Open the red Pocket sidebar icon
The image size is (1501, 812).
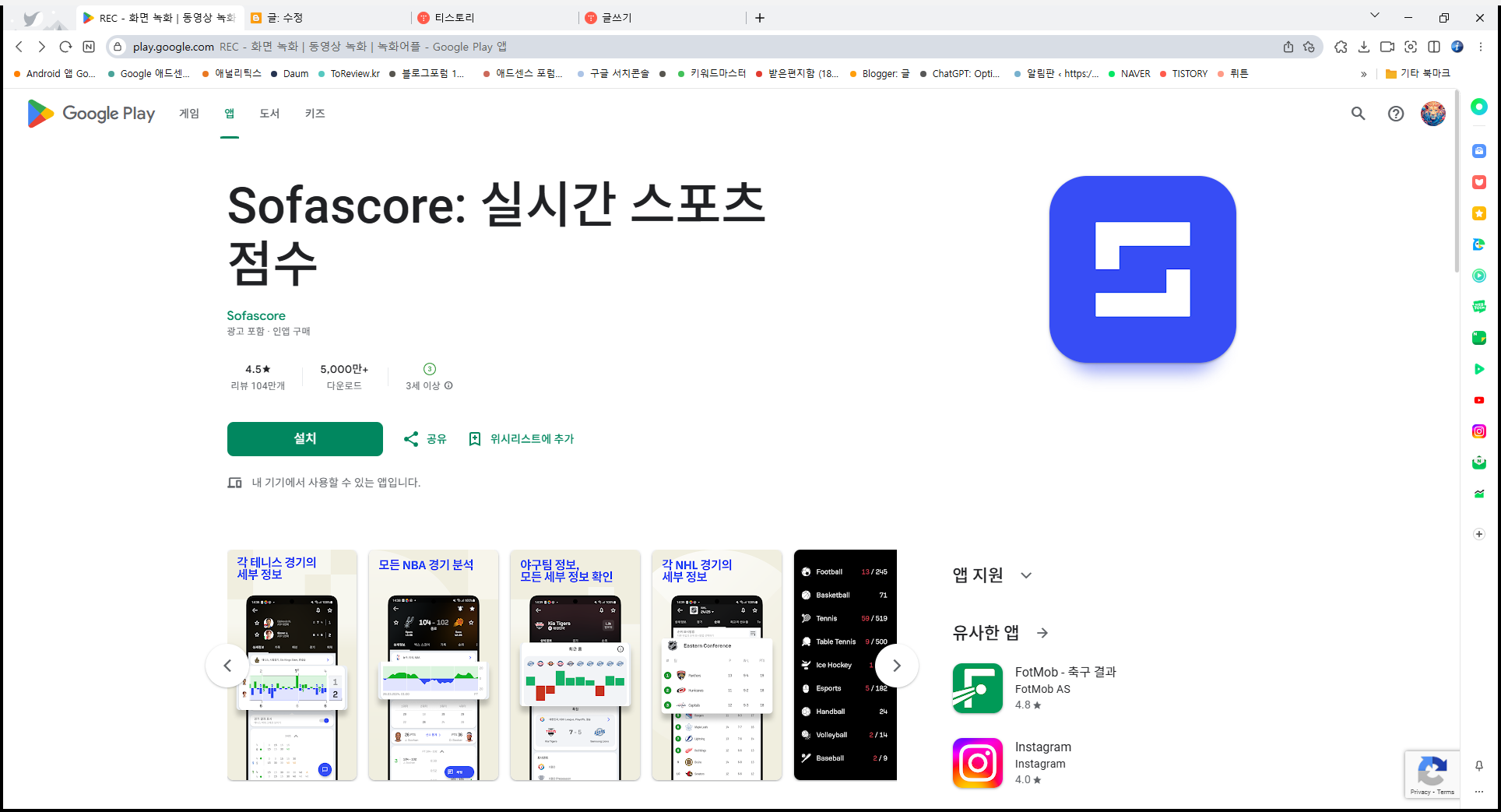pyautogui.click(x=1479, y=182)
